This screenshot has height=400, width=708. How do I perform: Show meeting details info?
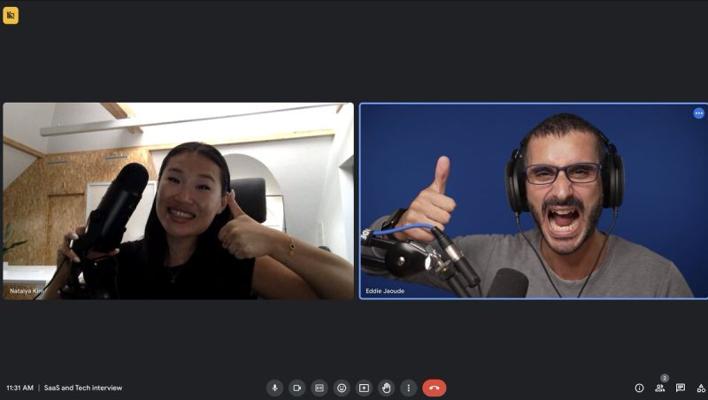coord(639,388)
